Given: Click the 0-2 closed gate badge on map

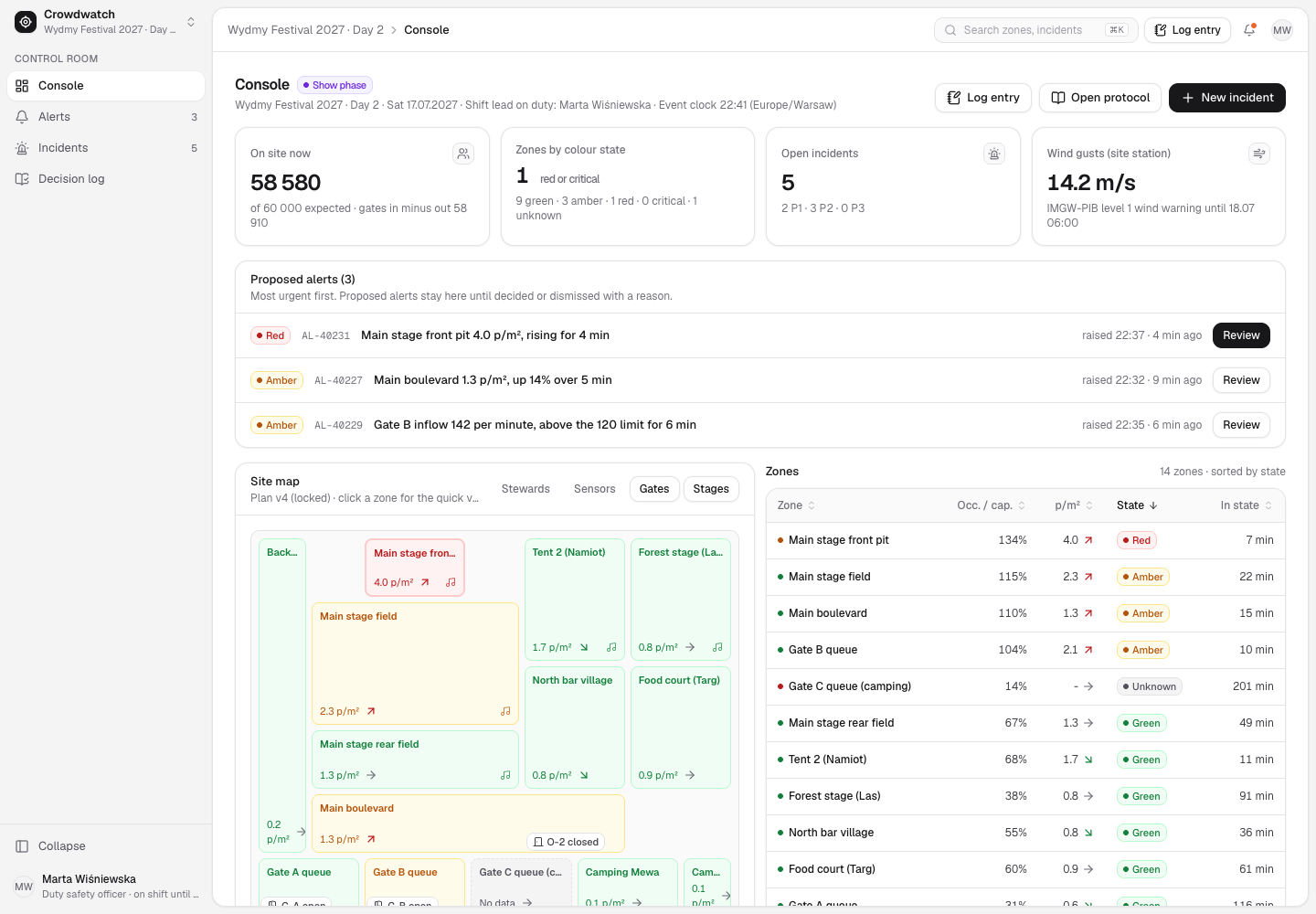Looking at the screenshot, I should click(566, 842).
